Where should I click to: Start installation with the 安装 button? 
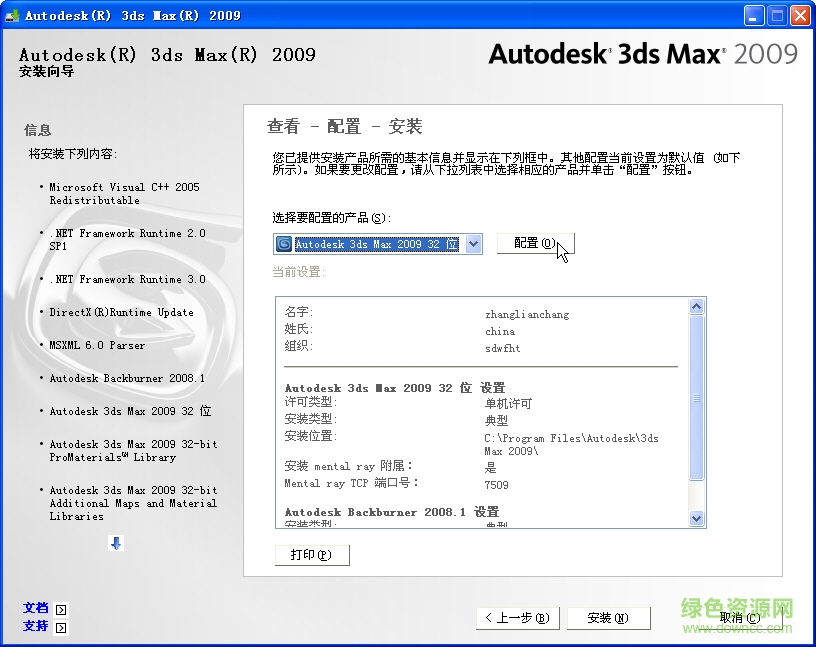pos(608,618)
